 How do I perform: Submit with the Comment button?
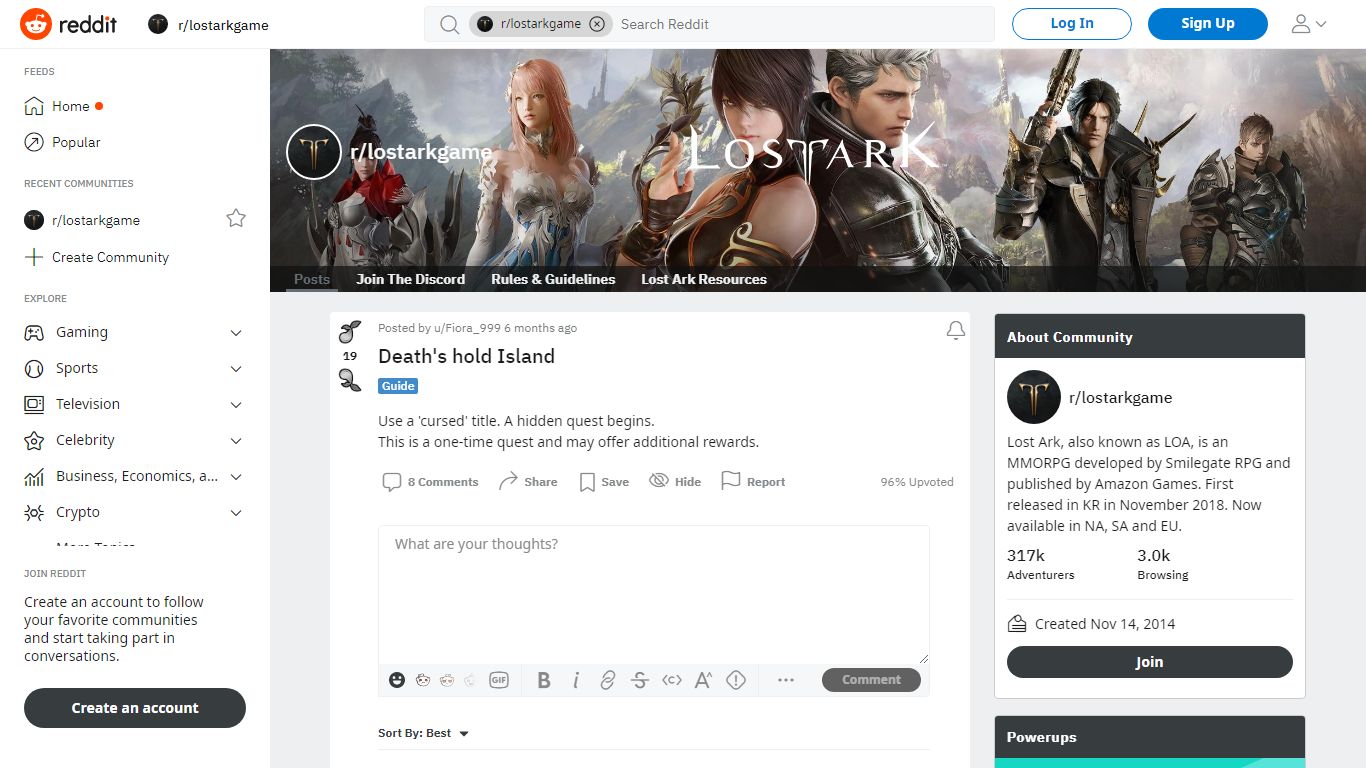pyautogui.click(x=871, y=680)
